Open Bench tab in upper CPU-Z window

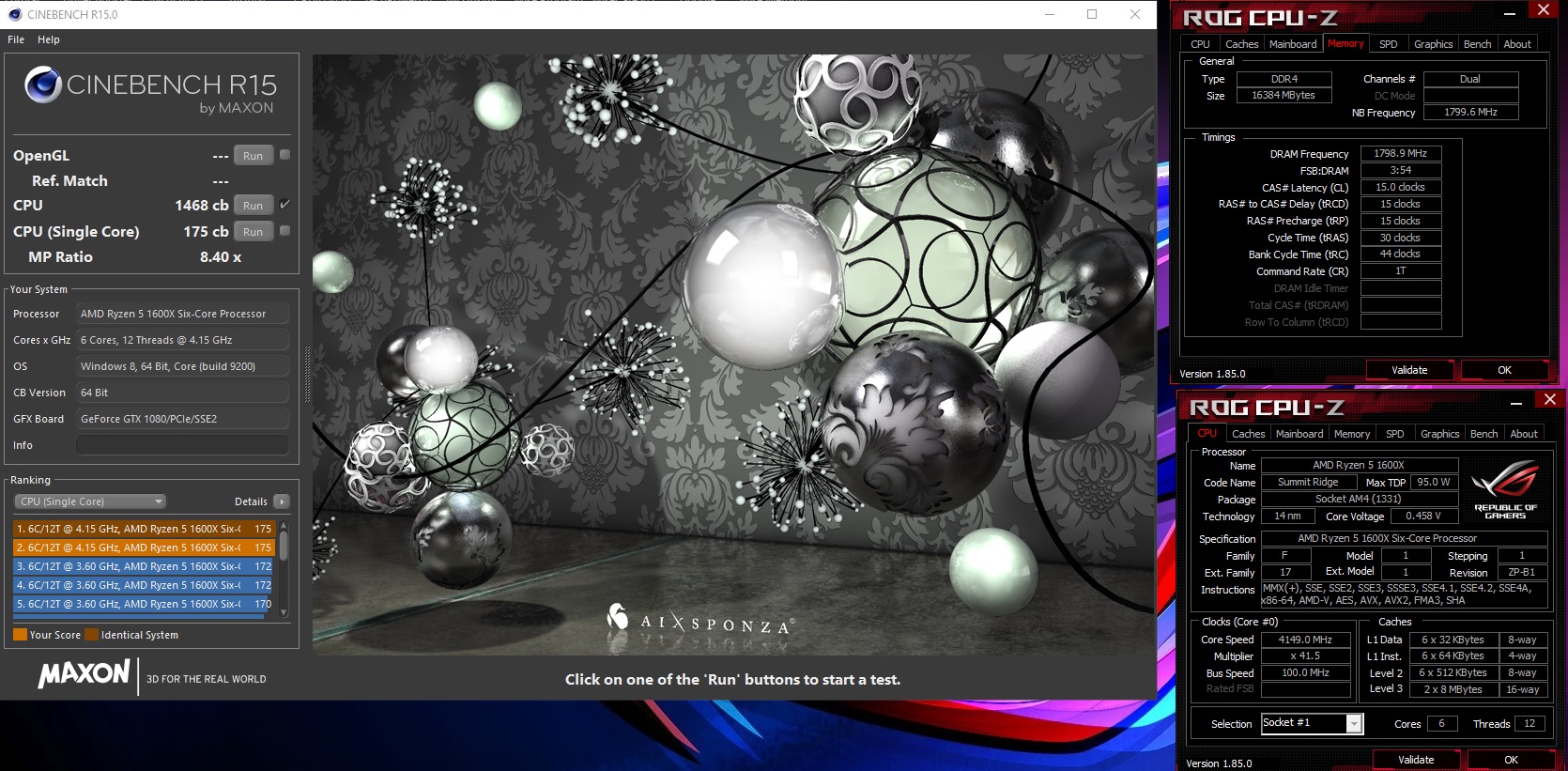[x=1477, y=44]
